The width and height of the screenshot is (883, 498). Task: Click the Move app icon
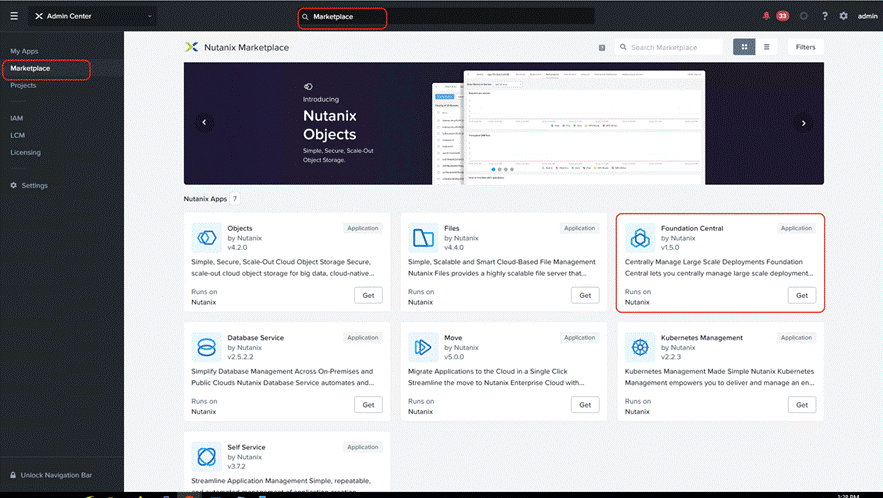(423, 347)
